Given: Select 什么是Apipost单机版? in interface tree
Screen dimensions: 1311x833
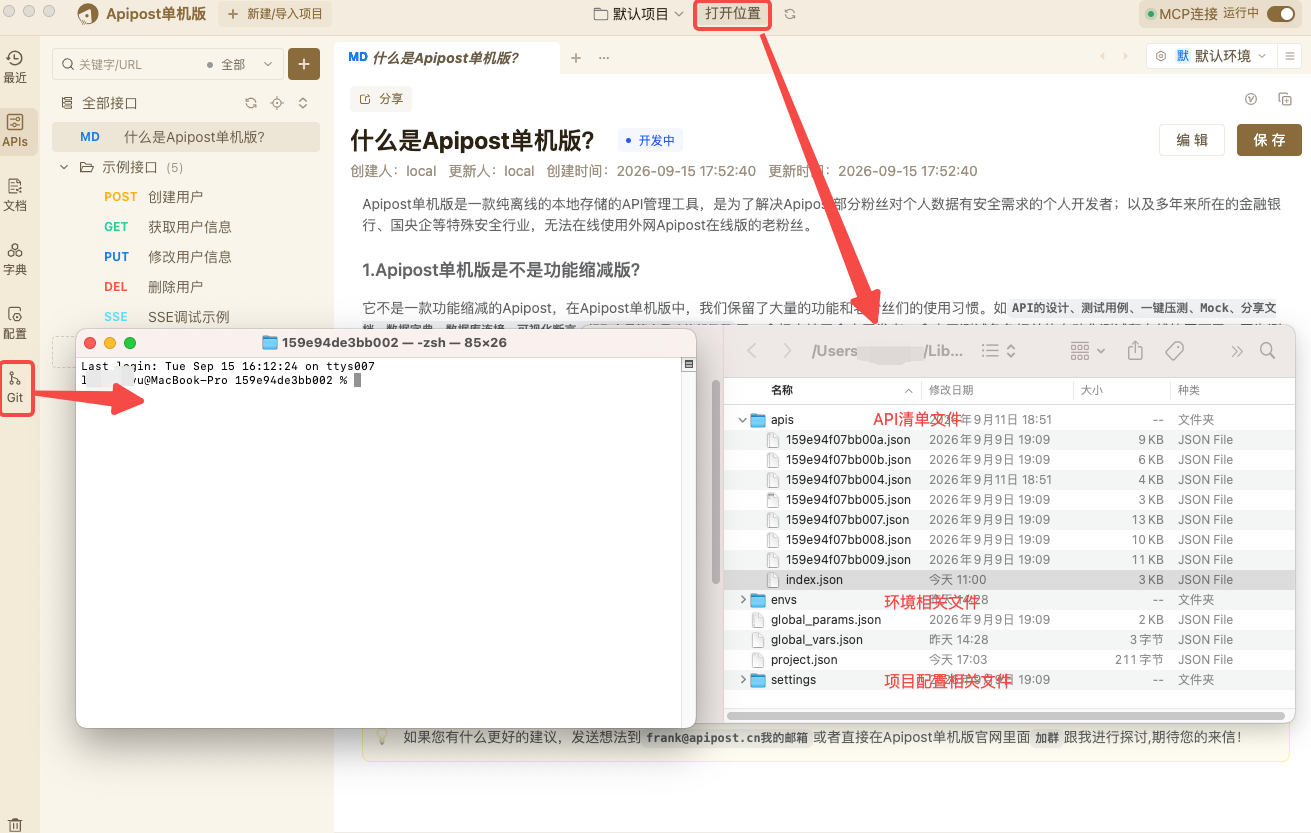Looking at the screenshot, I should coord(186,137).
